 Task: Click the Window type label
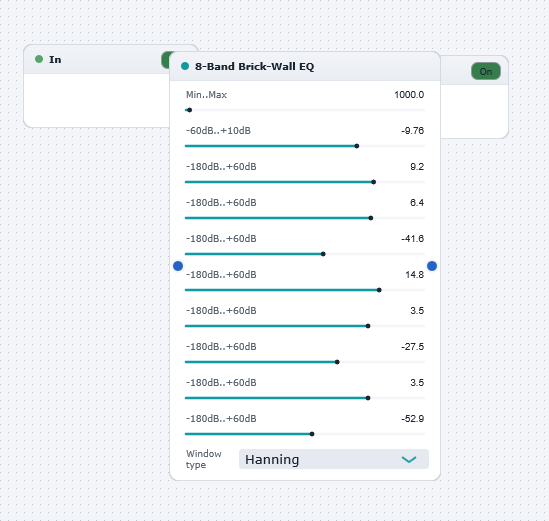click(x=203, y=459)
